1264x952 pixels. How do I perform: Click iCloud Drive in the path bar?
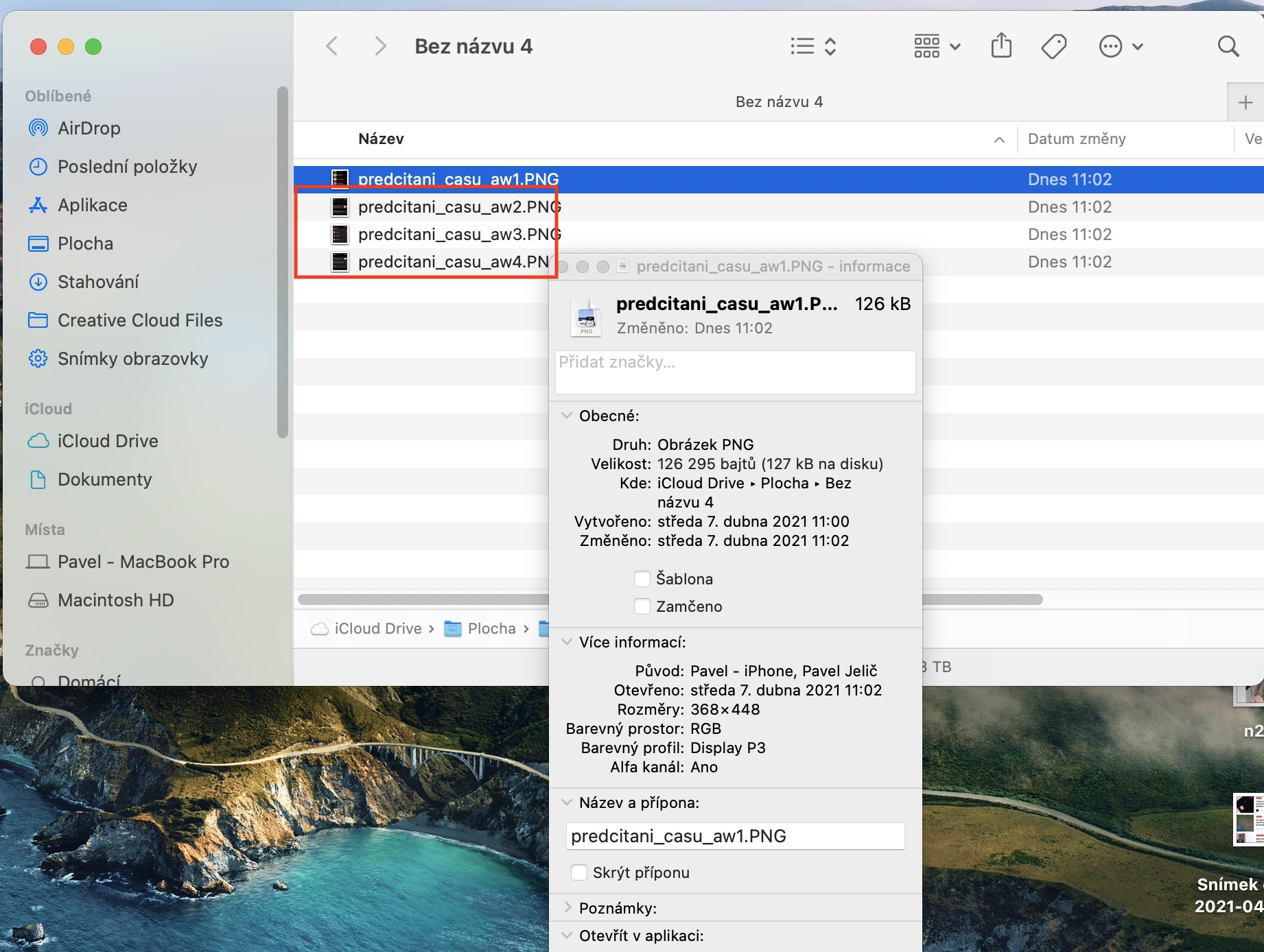(x=366, y=628)
